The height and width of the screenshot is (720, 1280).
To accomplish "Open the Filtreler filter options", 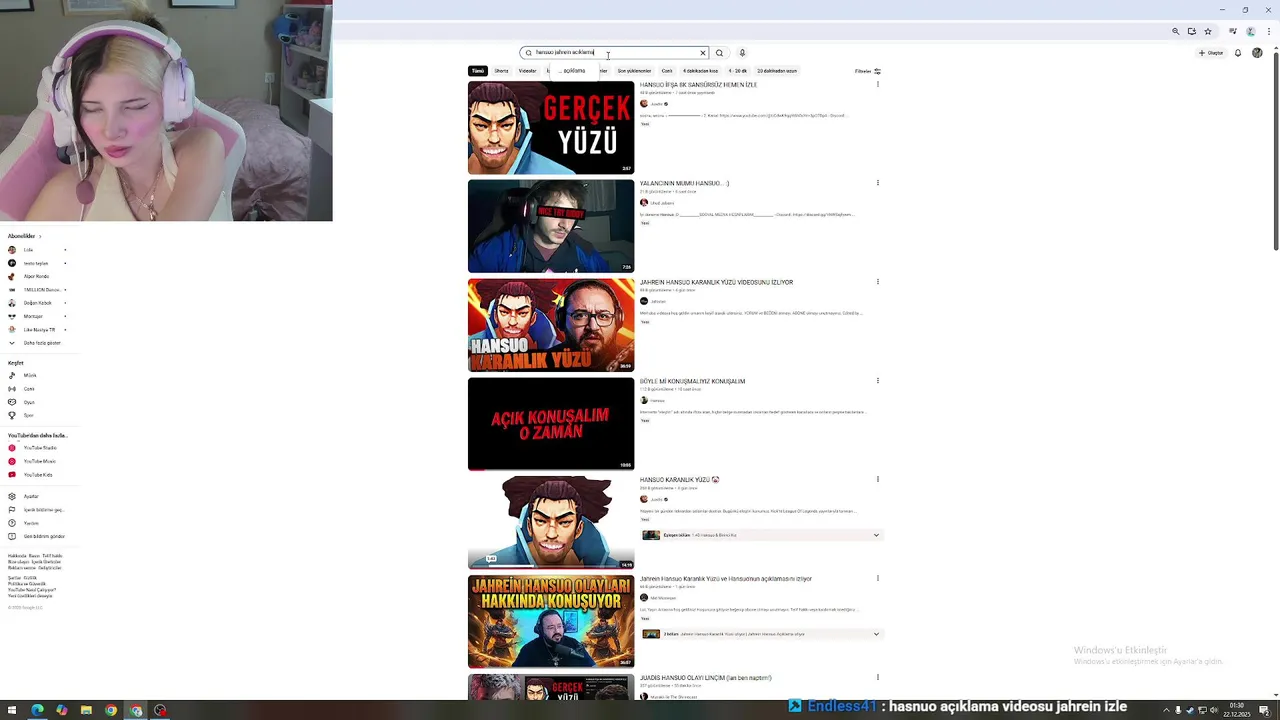I will tap(867, 71).
